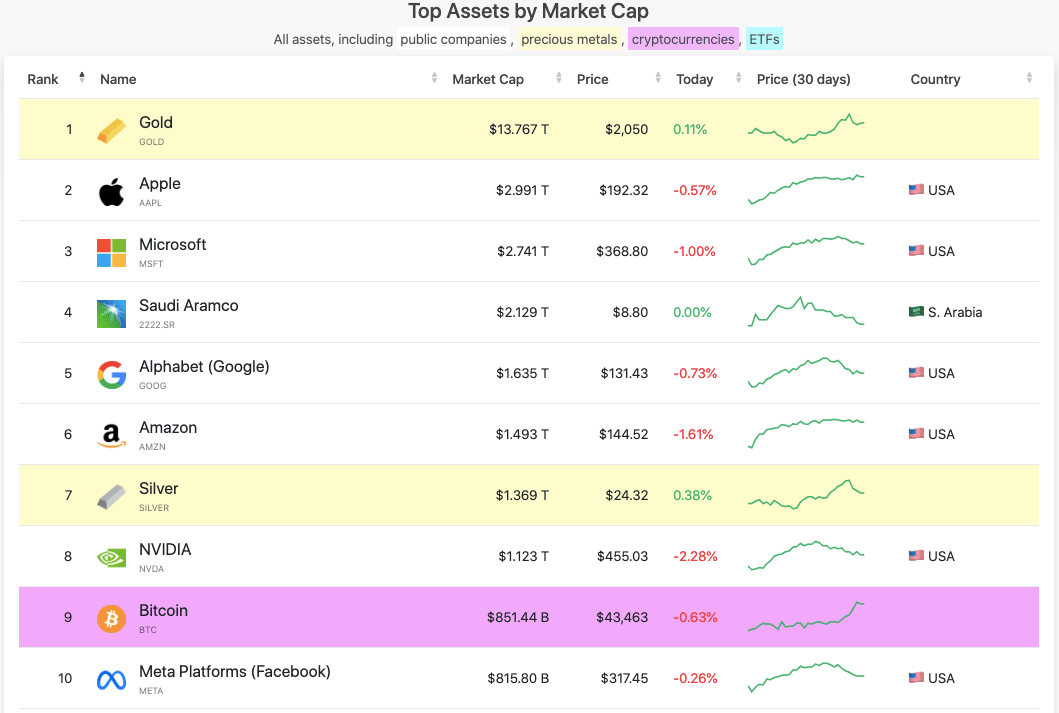Screen dimensions: 1059x713
Task: Click Meta's price $317.45
Action: point(624,678)
